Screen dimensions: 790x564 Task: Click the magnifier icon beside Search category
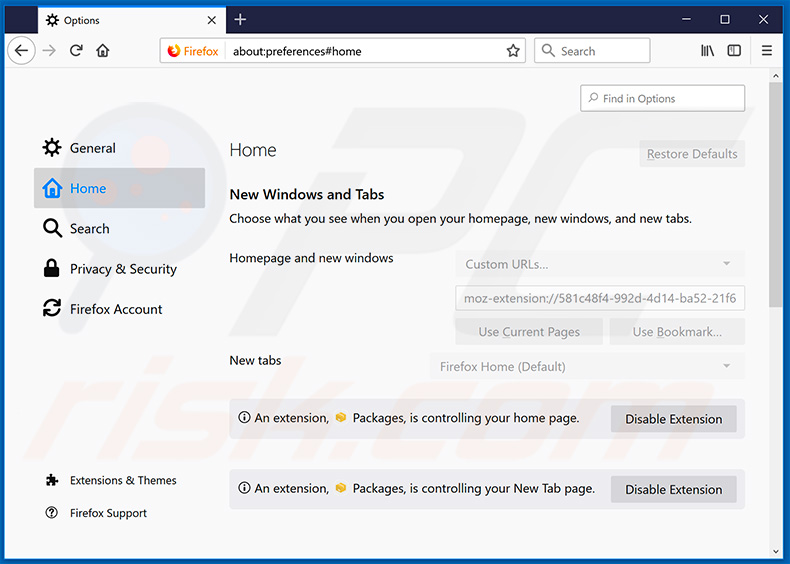tap(52, 228)
